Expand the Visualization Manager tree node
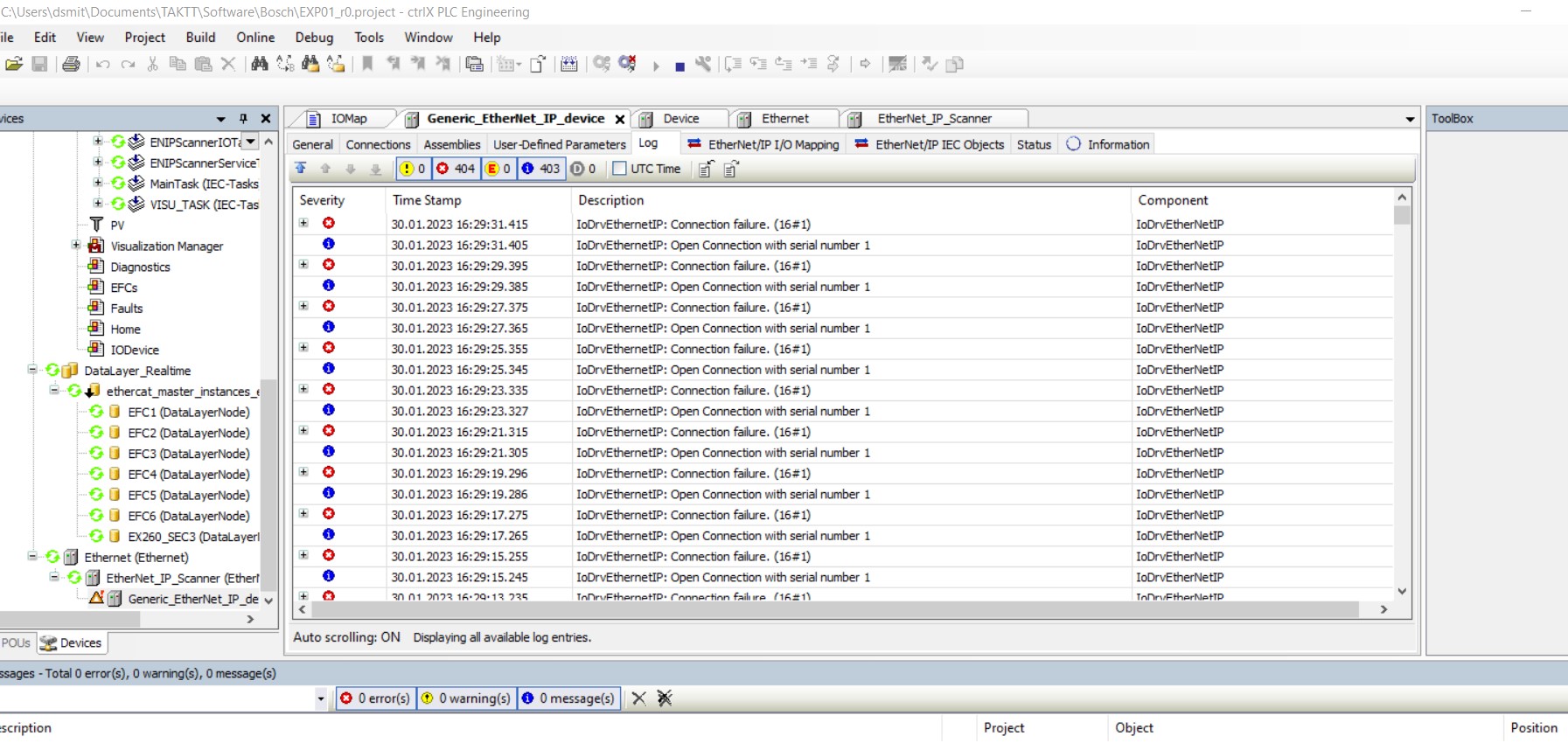Viewport: 1568px width, 750px height. pyautogui.click(x=76, y=246)
